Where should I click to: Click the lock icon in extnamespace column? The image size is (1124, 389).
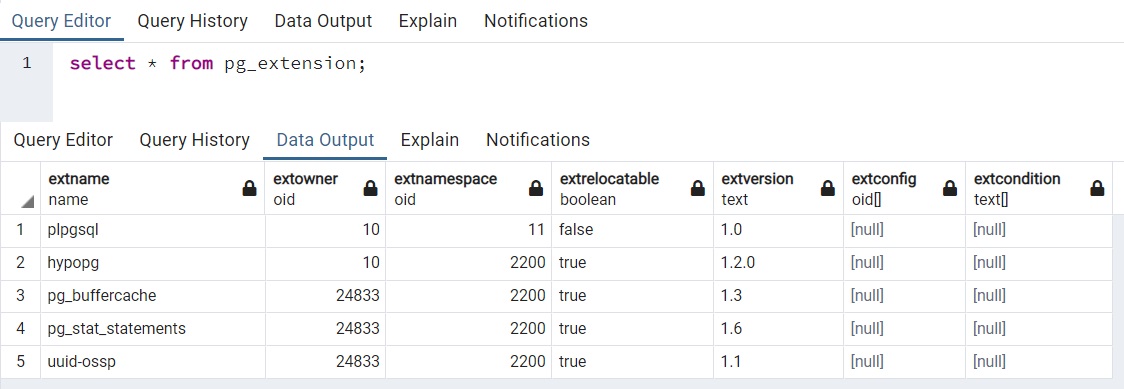[x=535, y=189]
